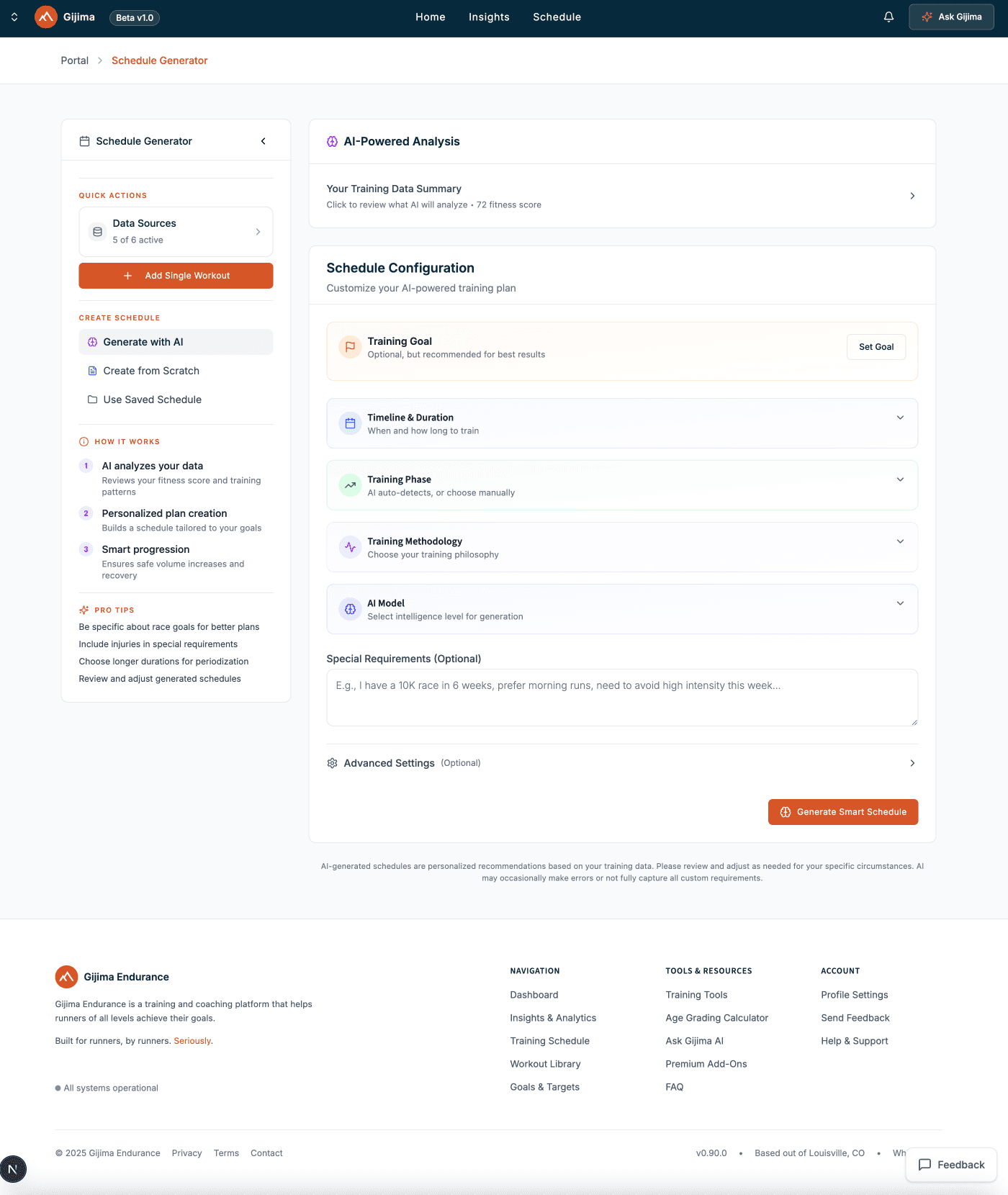Screen dimensions: 1008x1195
Task: Open the Insights menu item
Action: click(489, 17)
